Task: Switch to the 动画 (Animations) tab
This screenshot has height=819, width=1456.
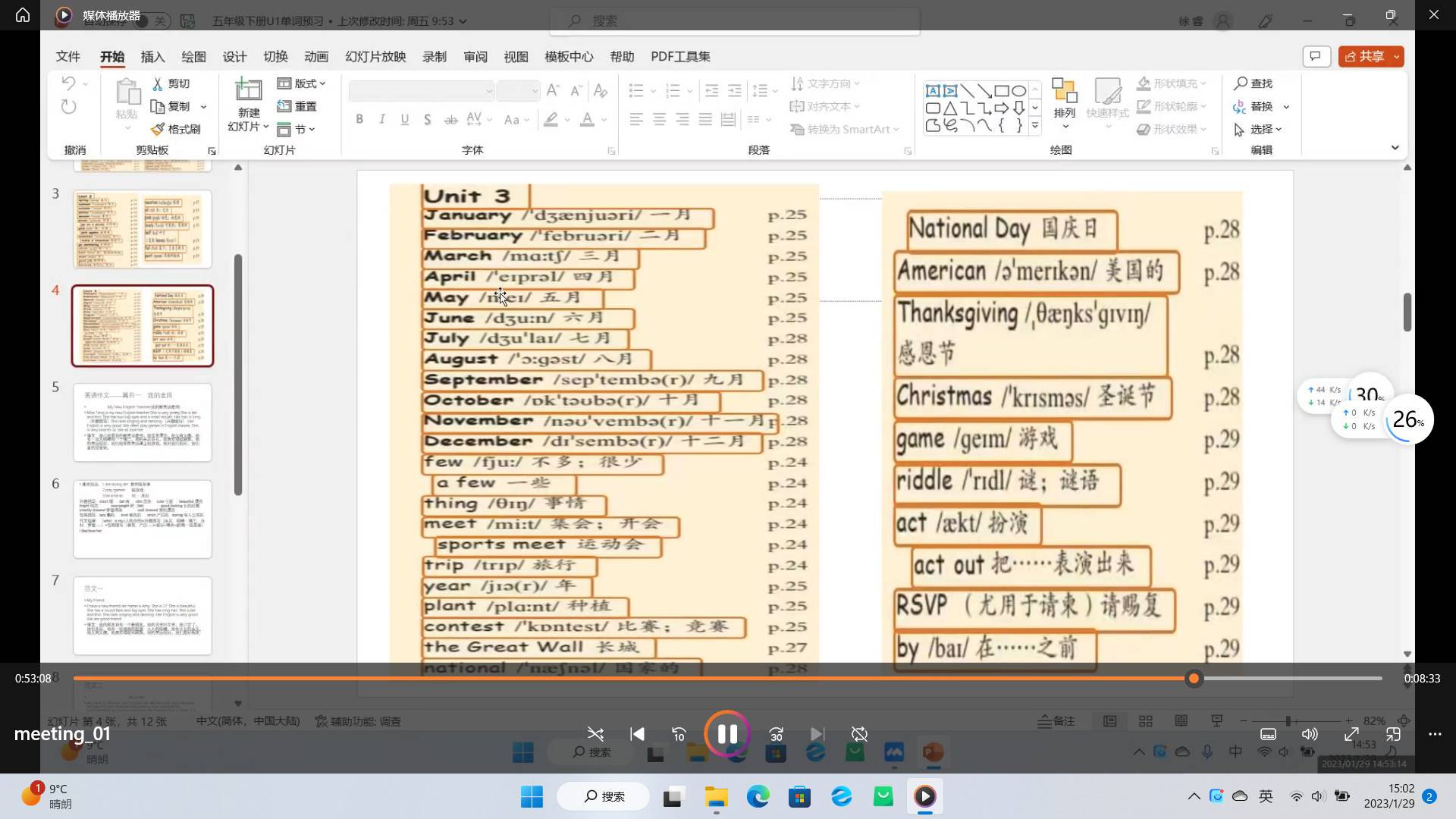Action: click(316, 57)
